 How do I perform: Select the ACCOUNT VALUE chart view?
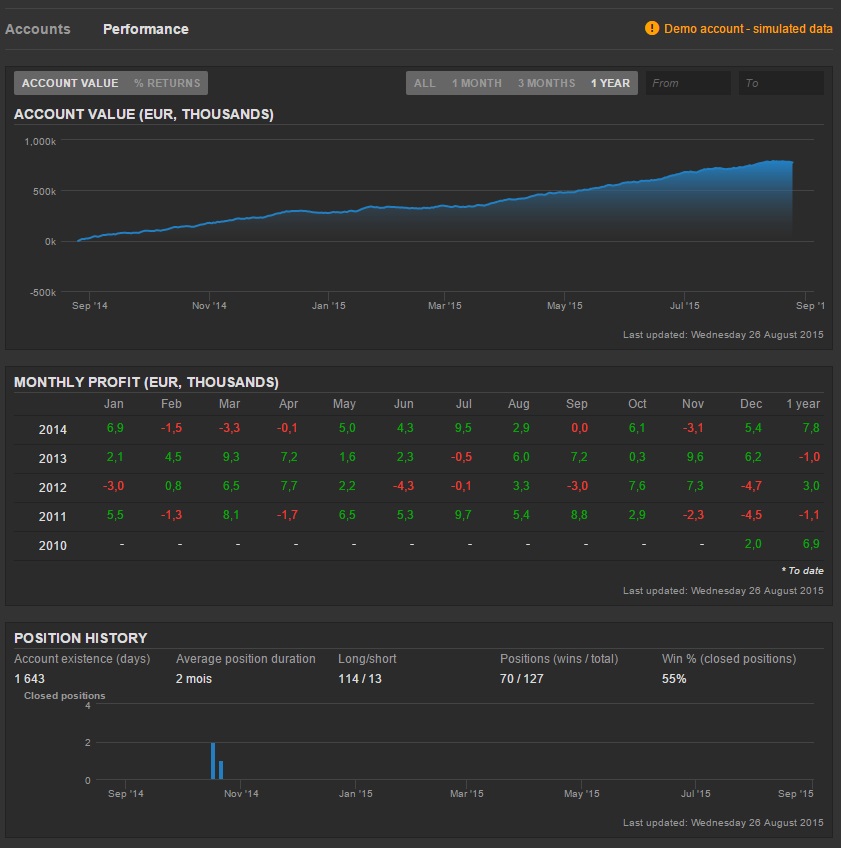[x=70, y=83]
